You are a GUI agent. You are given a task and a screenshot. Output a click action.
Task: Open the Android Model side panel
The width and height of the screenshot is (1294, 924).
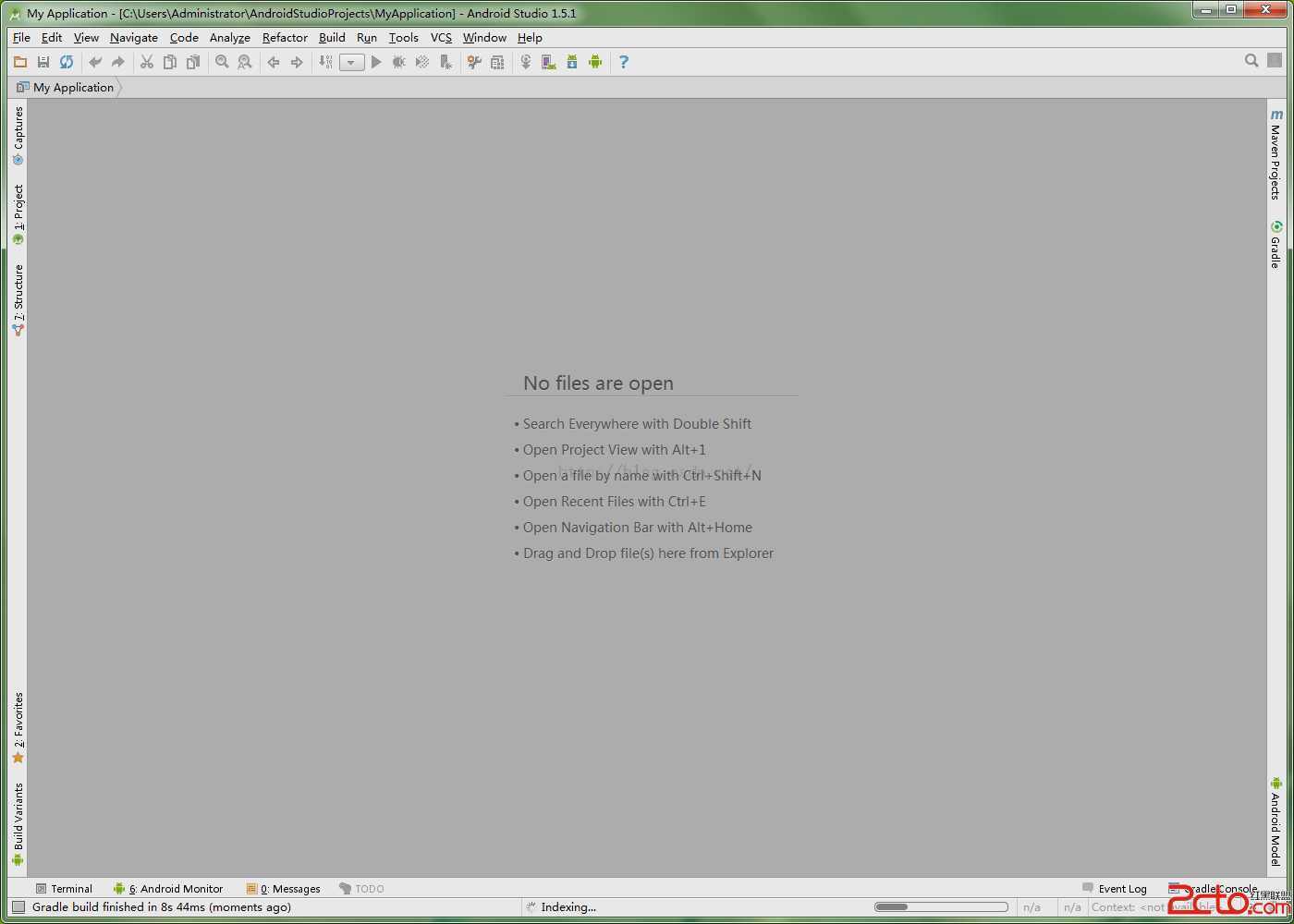coord(1276,821)
